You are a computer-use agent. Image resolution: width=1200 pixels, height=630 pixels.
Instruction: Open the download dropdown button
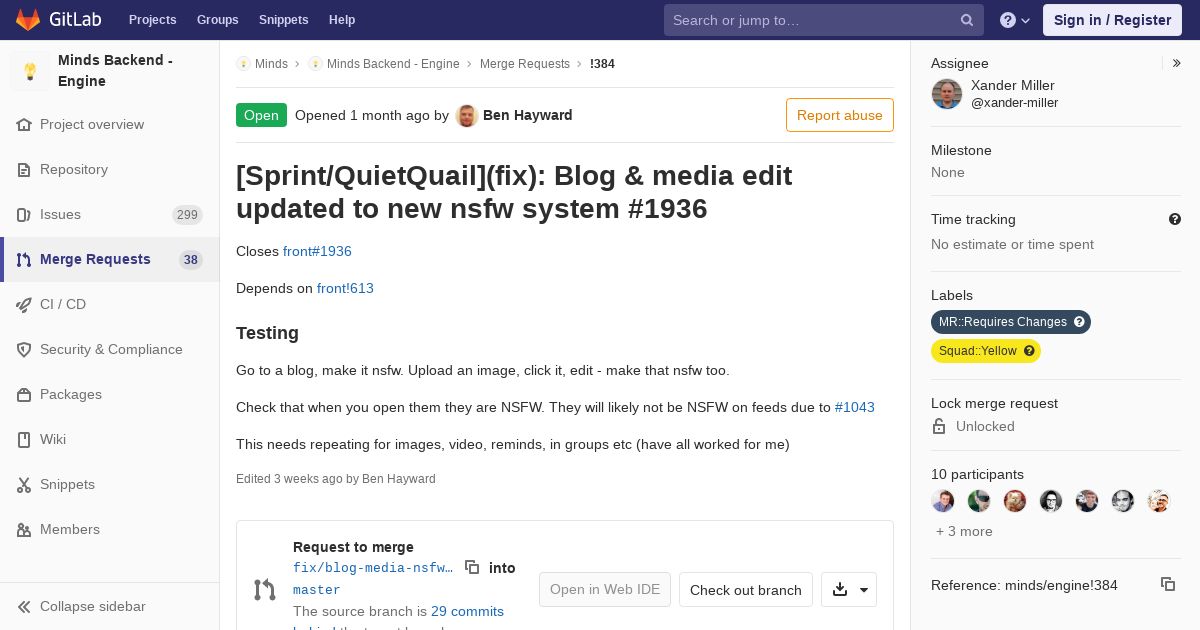(849, 589)
